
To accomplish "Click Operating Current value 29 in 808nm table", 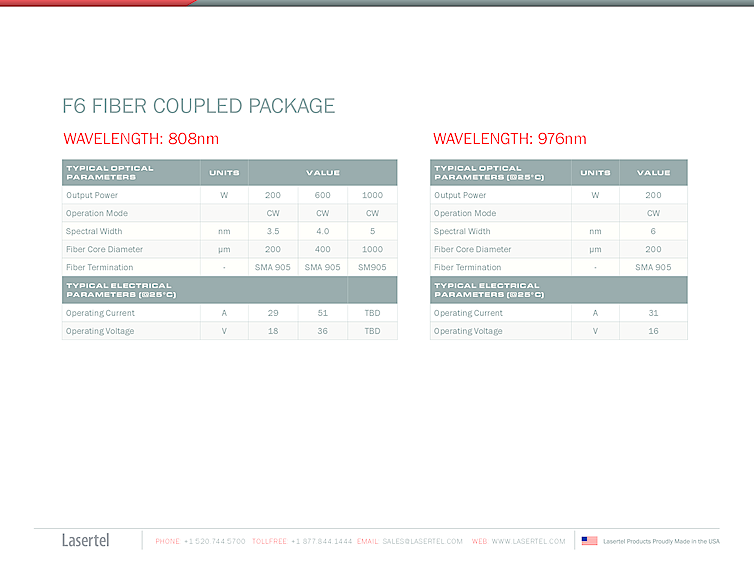I will pos(273,314).
